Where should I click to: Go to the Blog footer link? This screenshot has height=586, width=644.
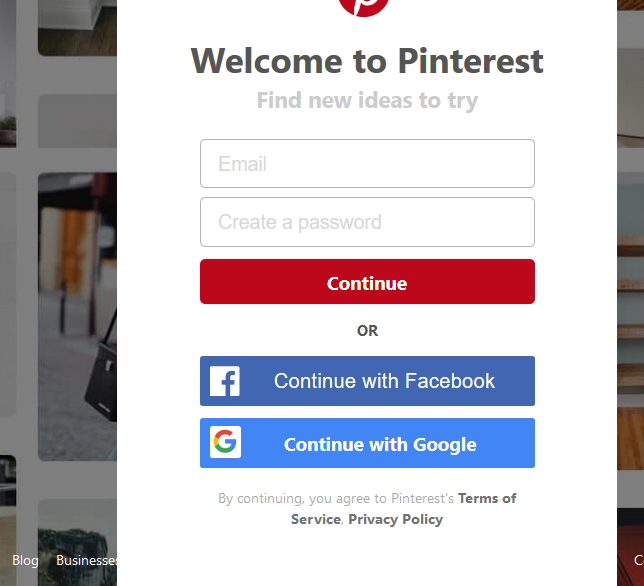coord(25,560)
